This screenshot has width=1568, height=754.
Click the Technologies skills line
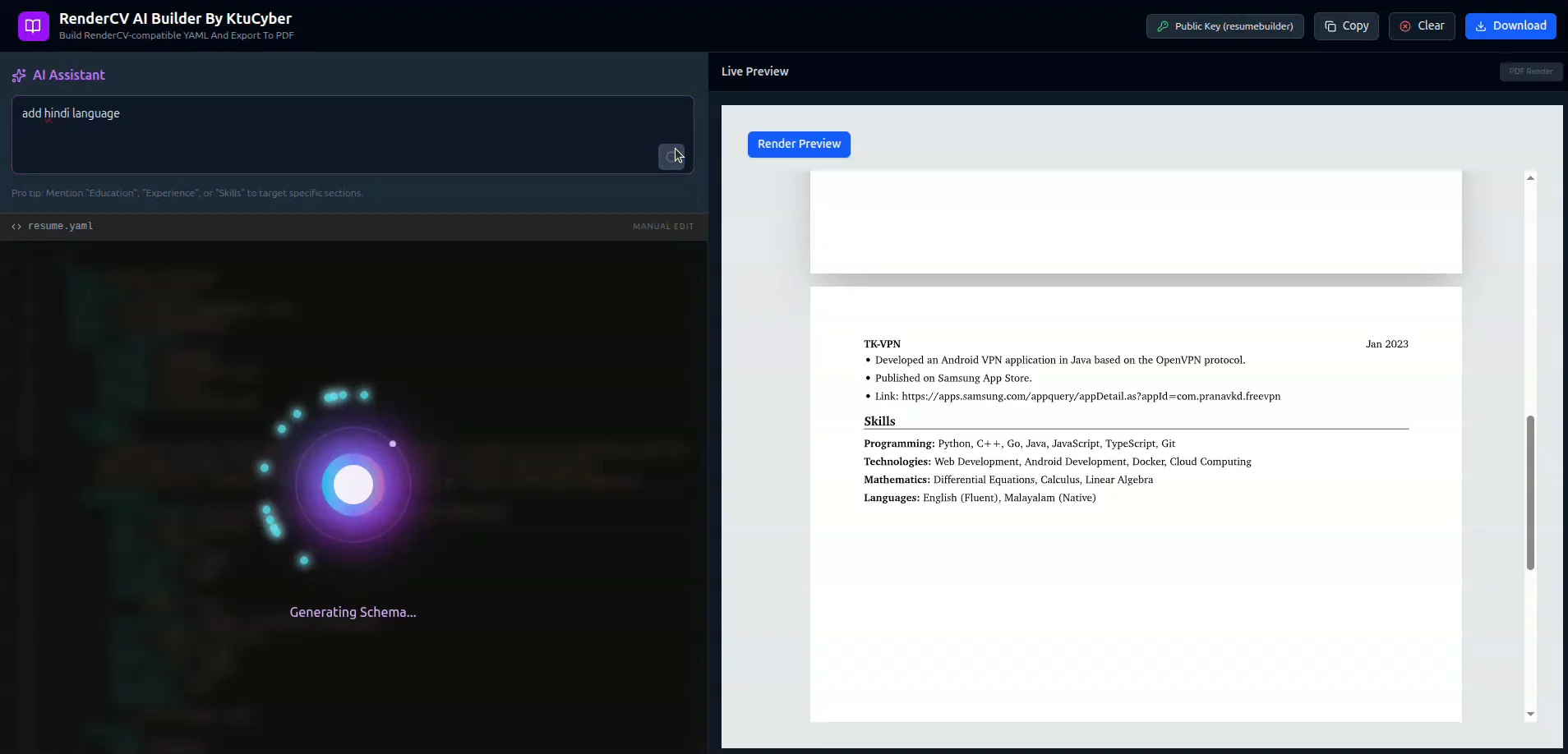pyautogui.click(x=1058, y=462)
